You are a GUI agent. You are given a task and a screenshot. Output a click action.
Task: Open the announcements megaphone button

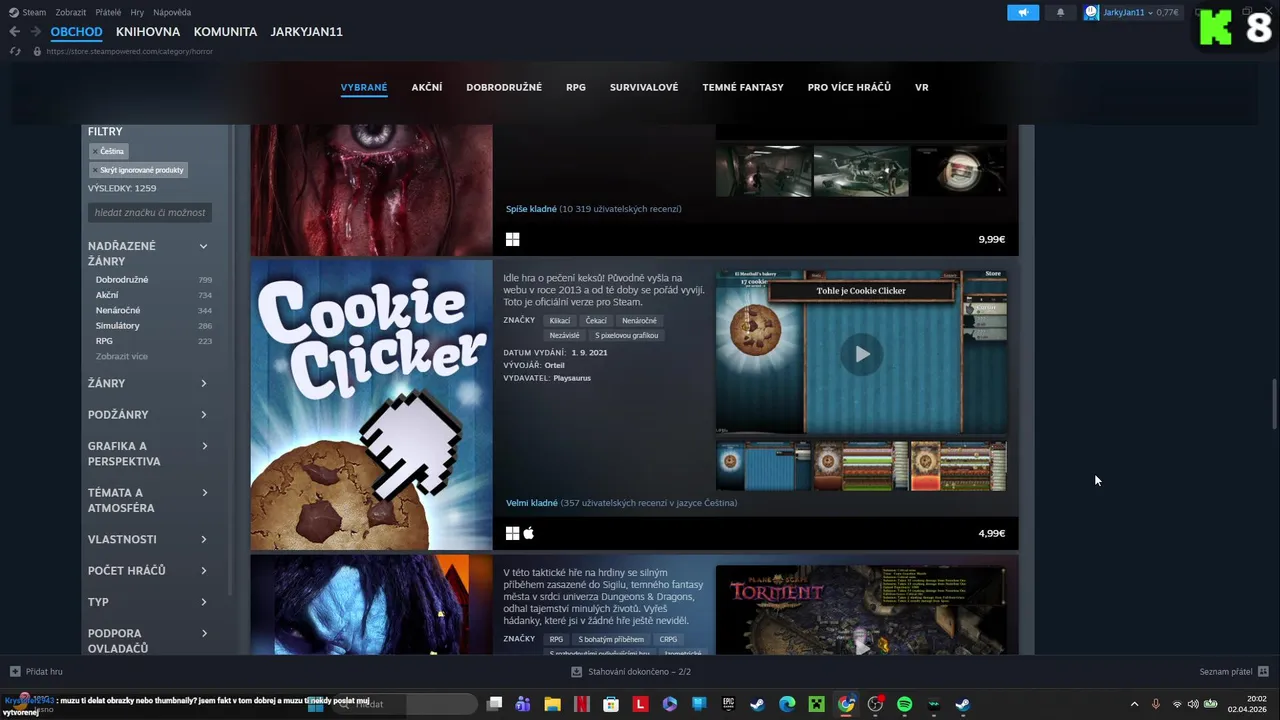tap(1023, 13)
